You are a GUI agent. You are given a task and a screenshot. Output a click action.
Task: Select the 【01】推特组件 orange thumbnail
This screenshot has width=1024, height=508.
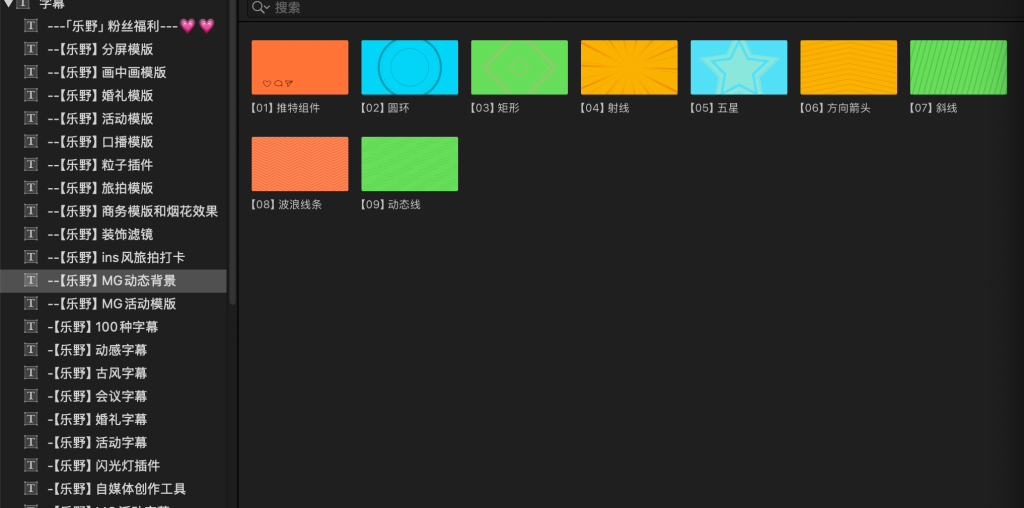click(x=300, y=67)
